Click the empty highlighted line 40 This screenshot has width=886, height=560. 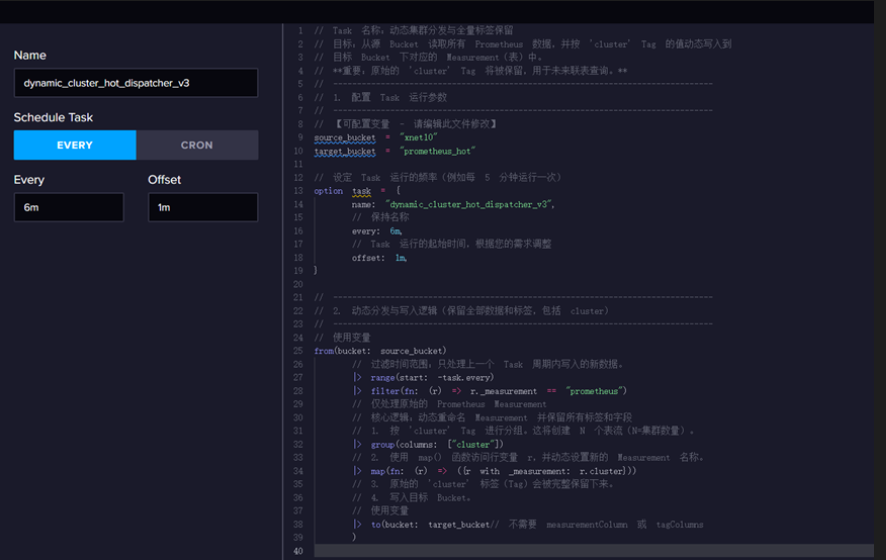click(593, 551)
